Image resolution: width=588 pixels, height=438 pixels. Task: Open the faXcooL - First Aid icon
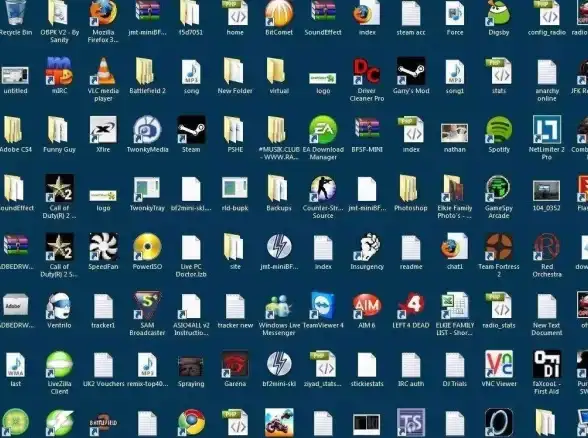point(547,364)
